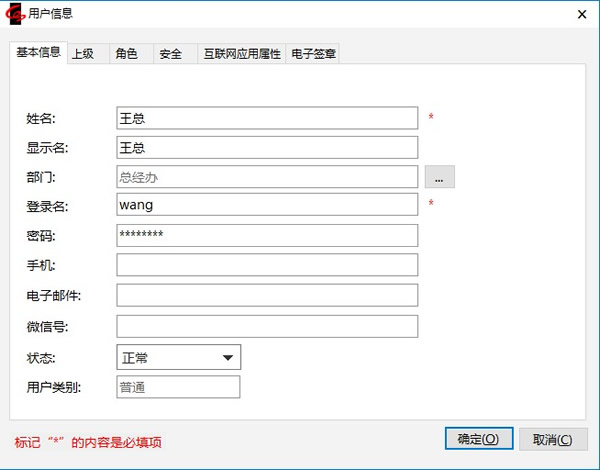The image size is (600, 470).
Task: Focus the 显示名 text box
Action: coord(267,147)
